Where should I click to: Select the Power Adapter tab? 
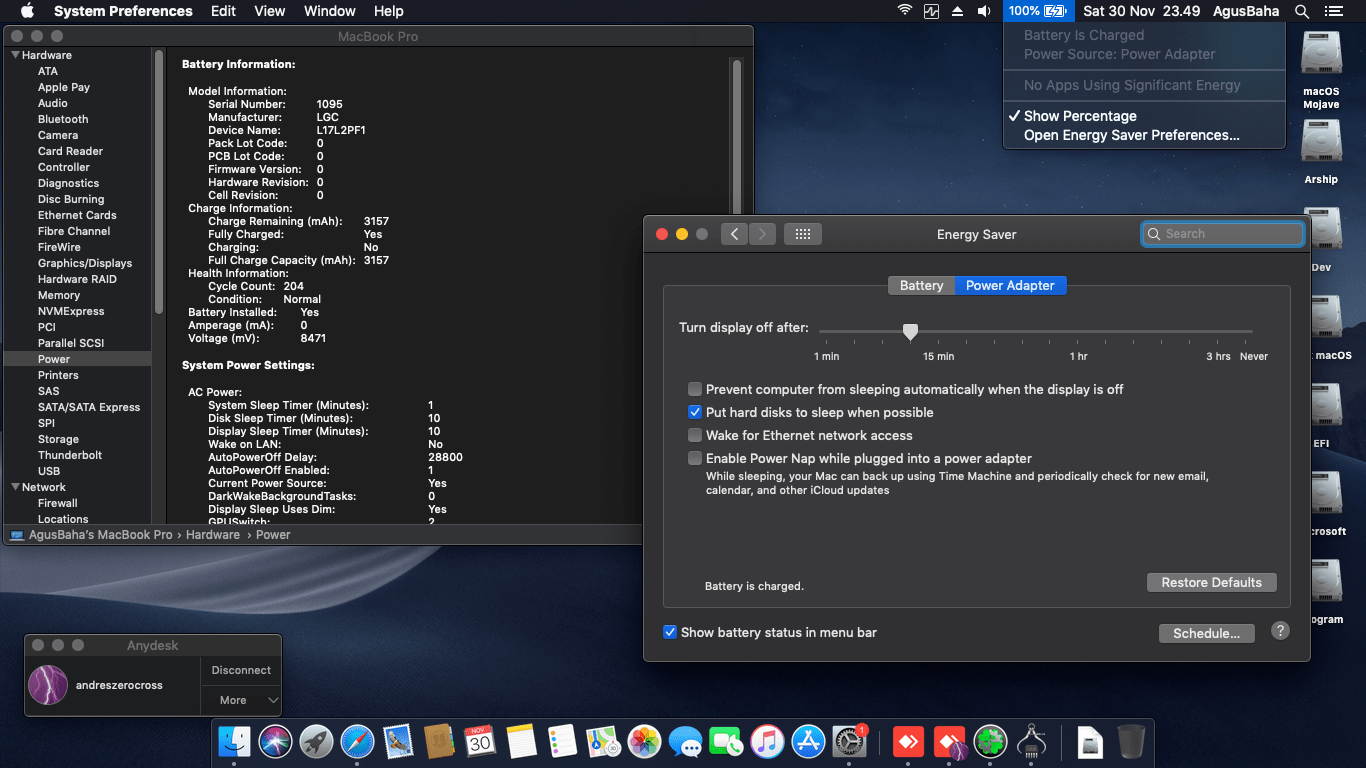(x=1010, y=285)
